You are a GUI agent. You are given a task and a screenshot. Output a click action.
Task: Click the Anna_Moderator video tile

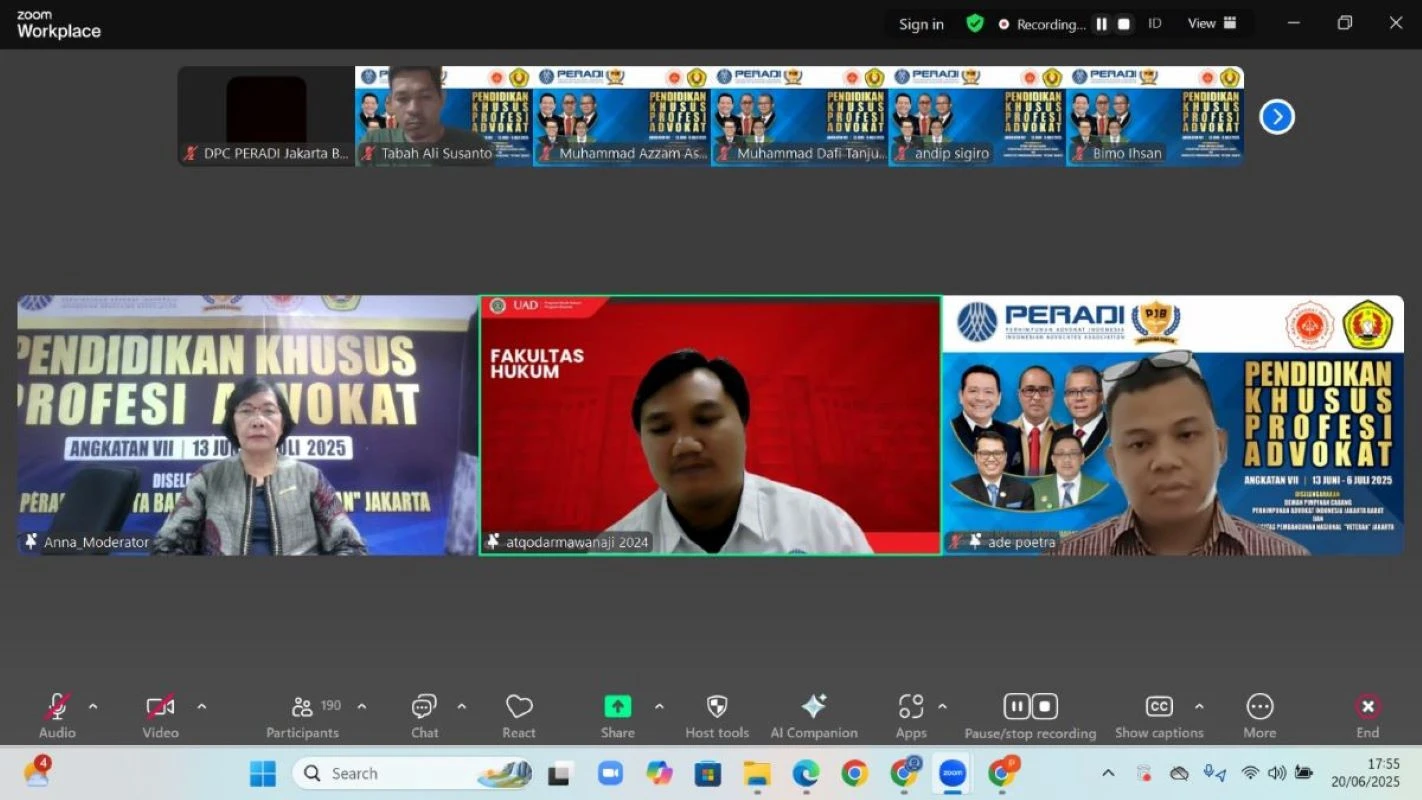pyautogui.click(x=247, y=425)
